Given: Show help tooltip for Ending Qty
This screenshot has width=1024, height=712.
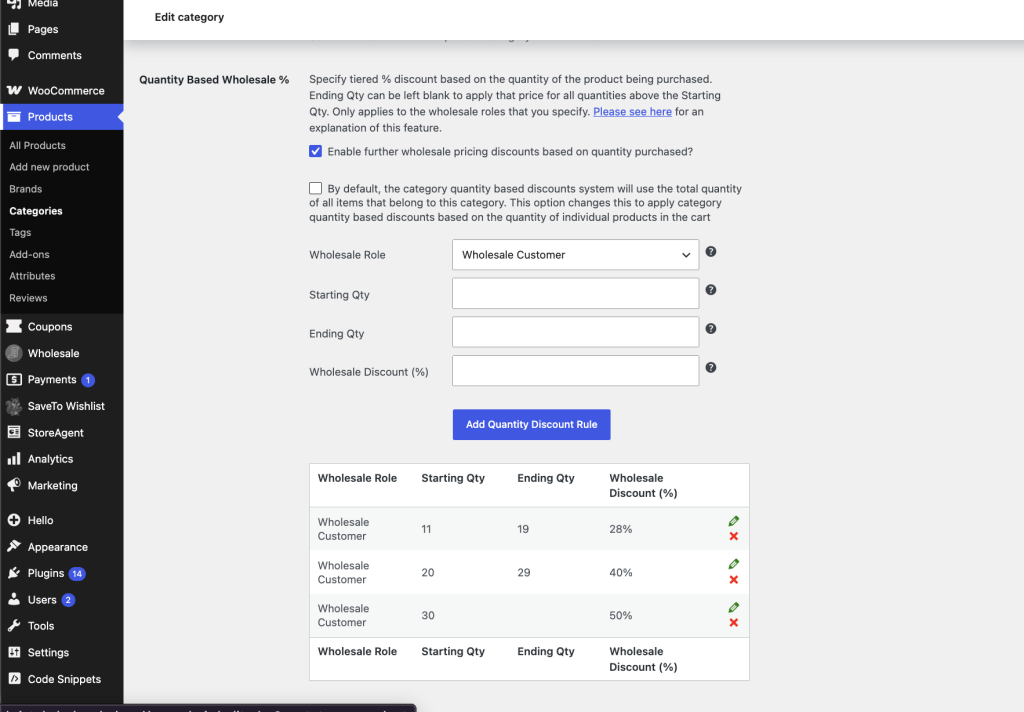Looking at the screenshot, I should pos(711,329).
